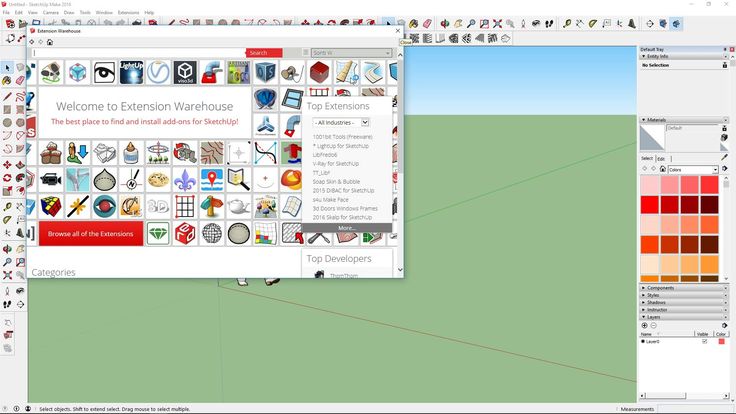Switch to the Edit tab in Materials
736x414 pixels.
point(661,159)
